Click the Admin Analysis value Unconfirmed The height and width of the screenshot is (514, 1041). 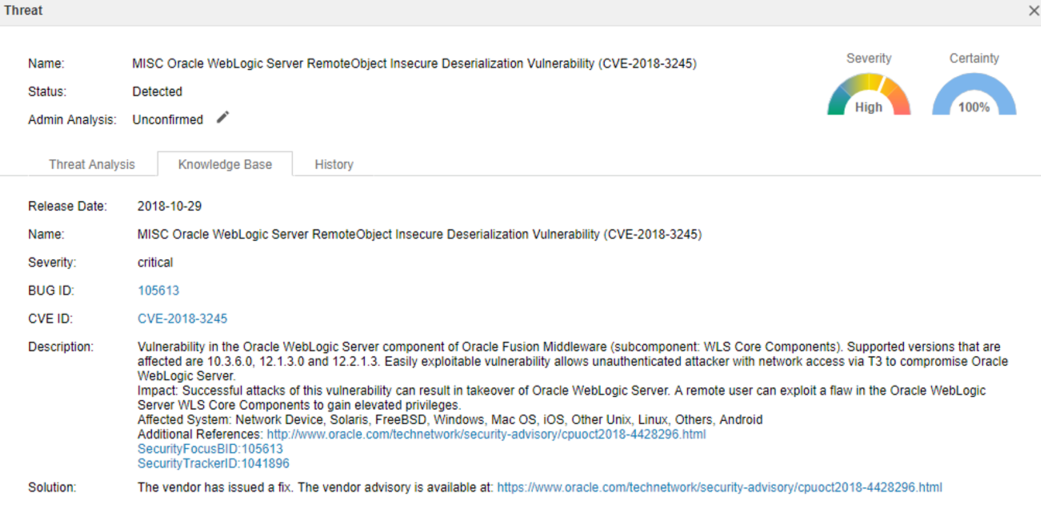coord(168,120)
